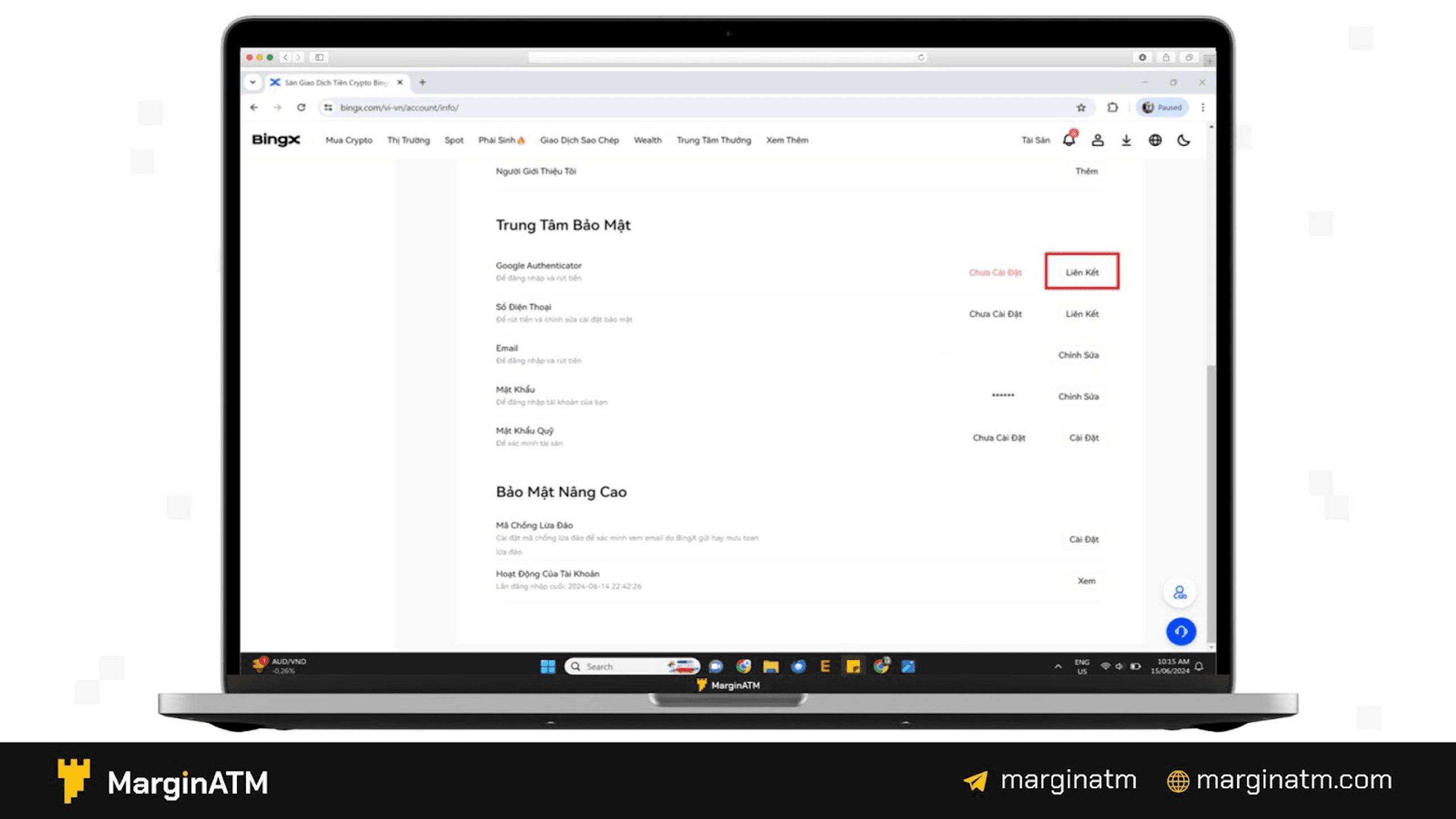Open the Thị Trường menu
Image resolution: width=1456 pixels, height=819 pixels.
pyautogui.click(x=408, y=140)
